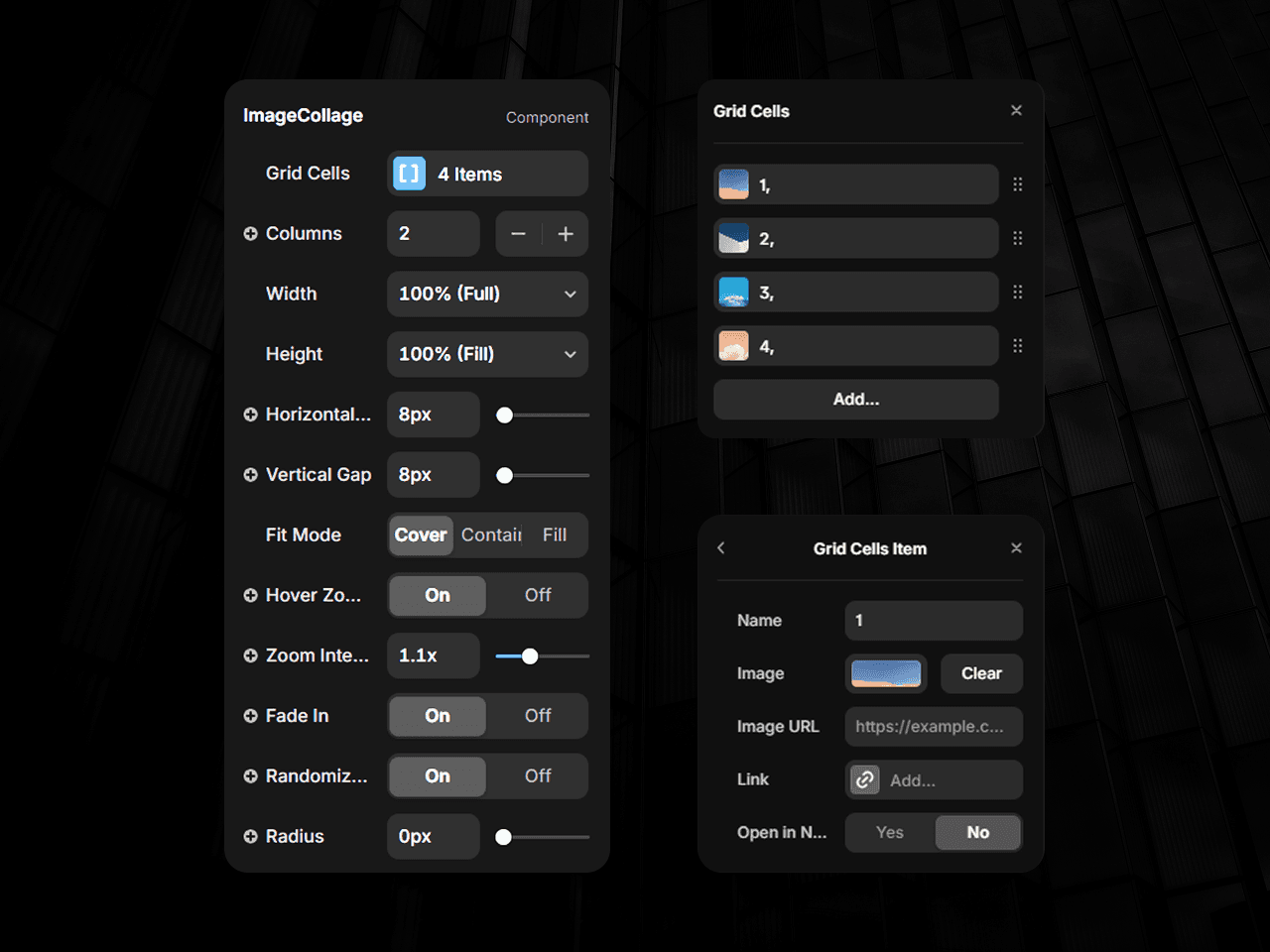Turn Fade In Off
Viewport: 1270px width, 952px height.
[538, 716]
